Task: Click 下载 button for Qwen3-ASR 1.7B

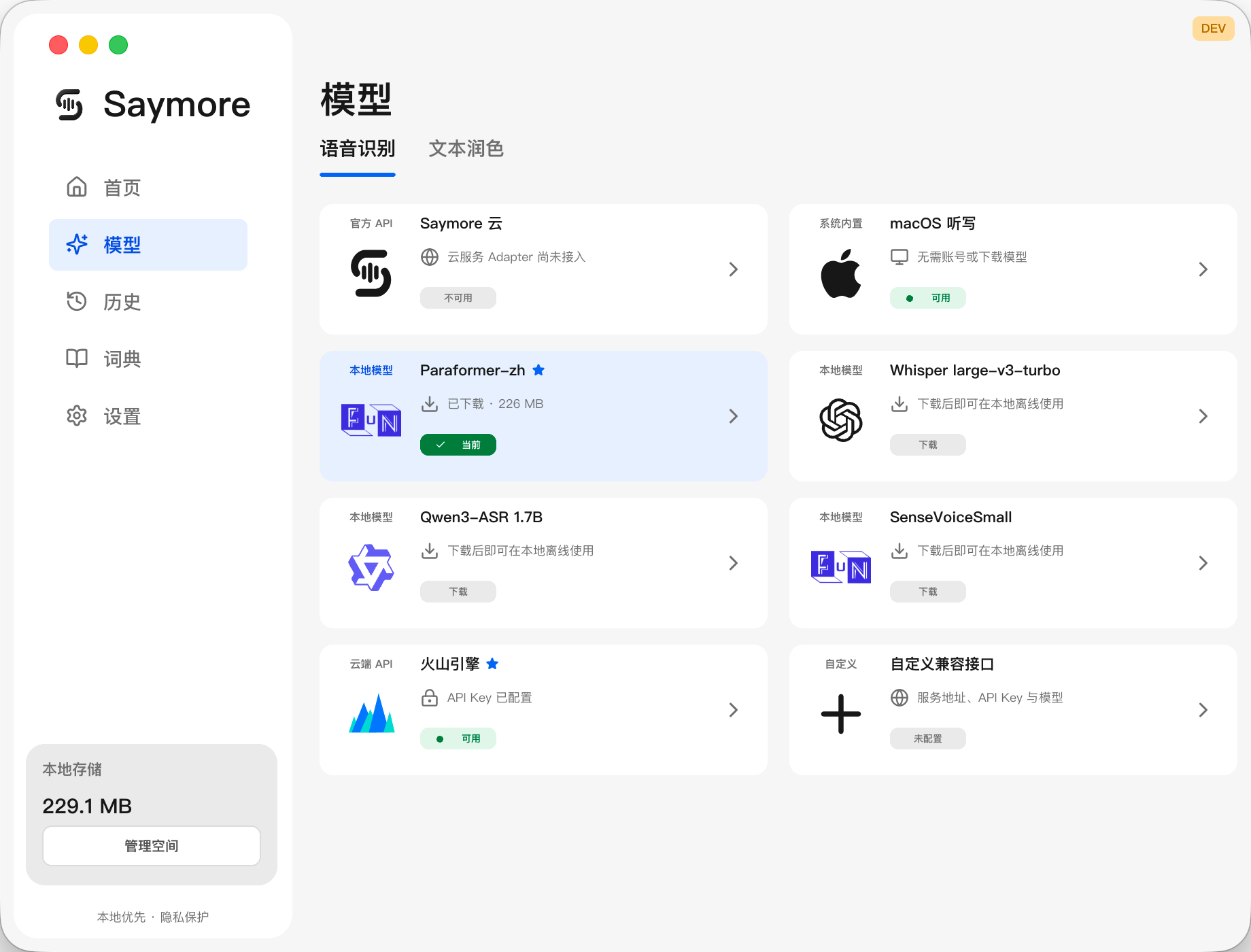Action: coord(458,592)
